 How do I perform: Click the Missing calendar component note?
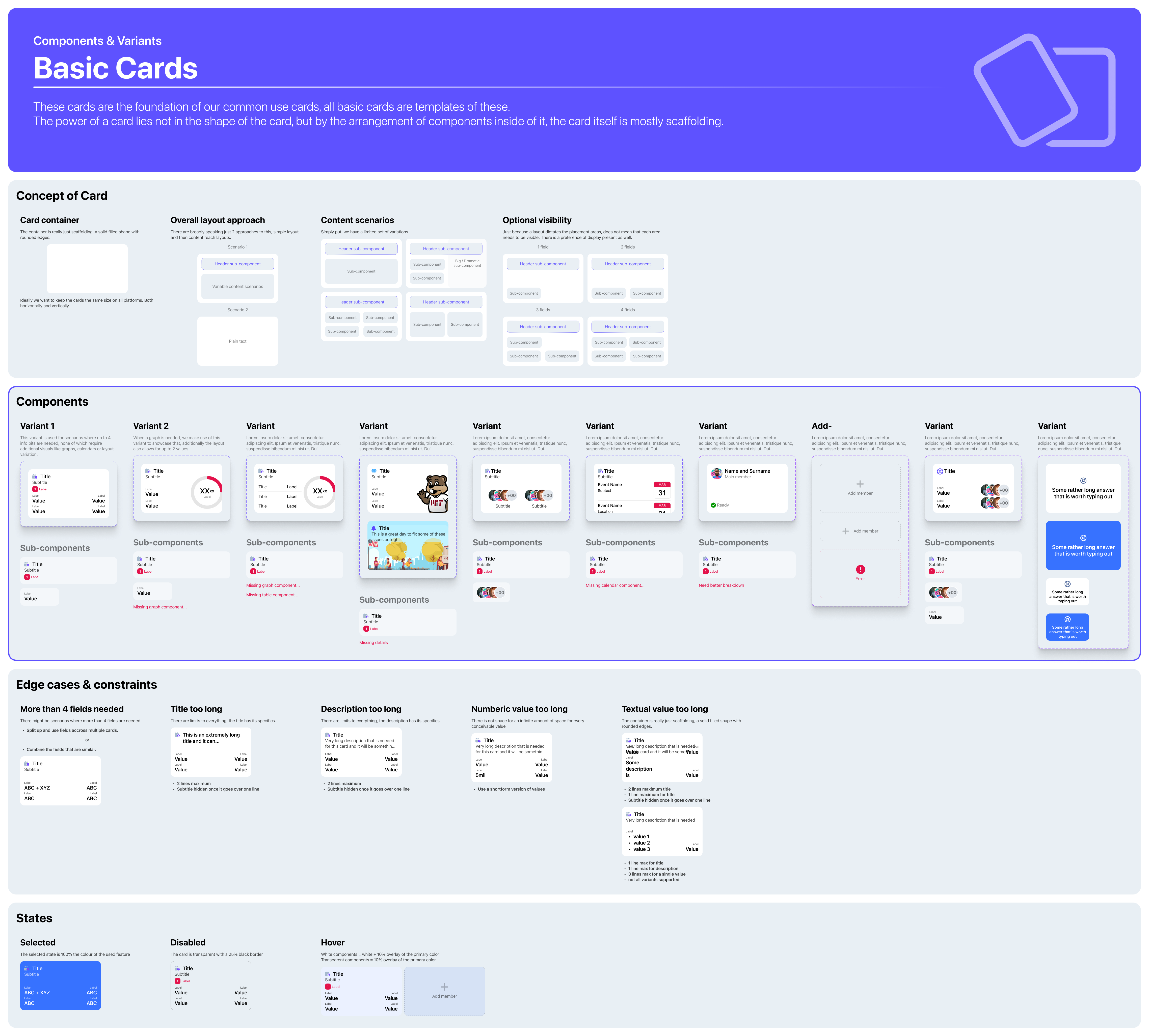click(x=615, y=585)
